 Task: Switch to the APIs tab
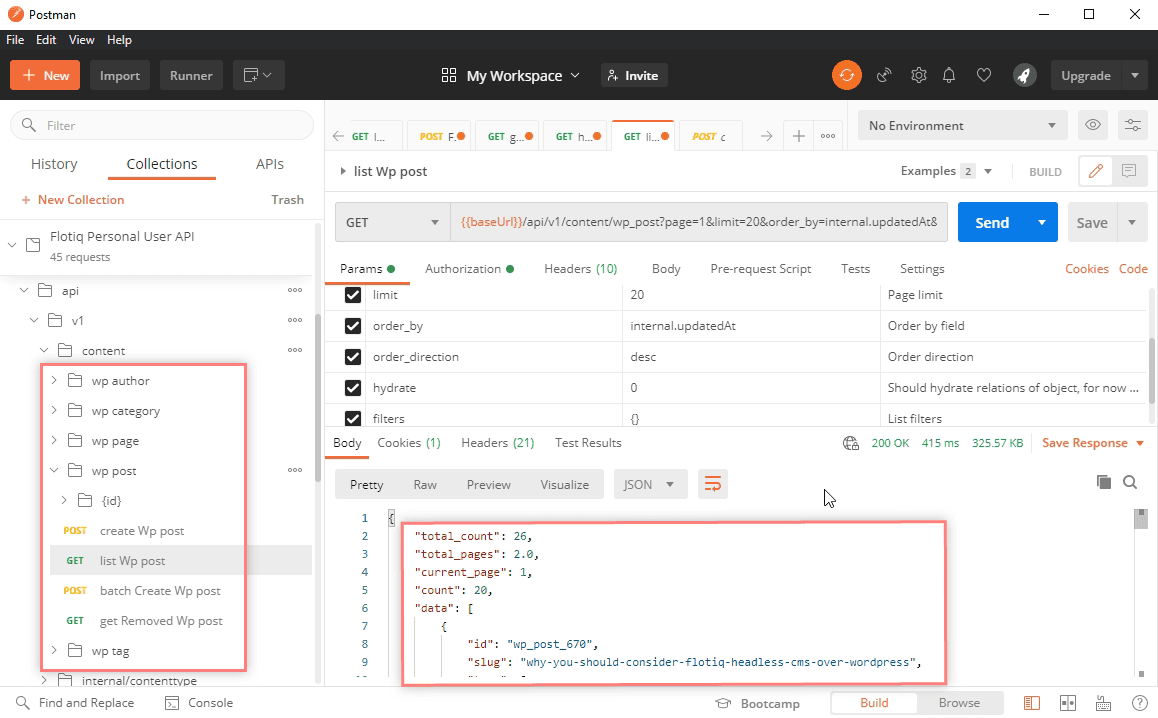270,164
